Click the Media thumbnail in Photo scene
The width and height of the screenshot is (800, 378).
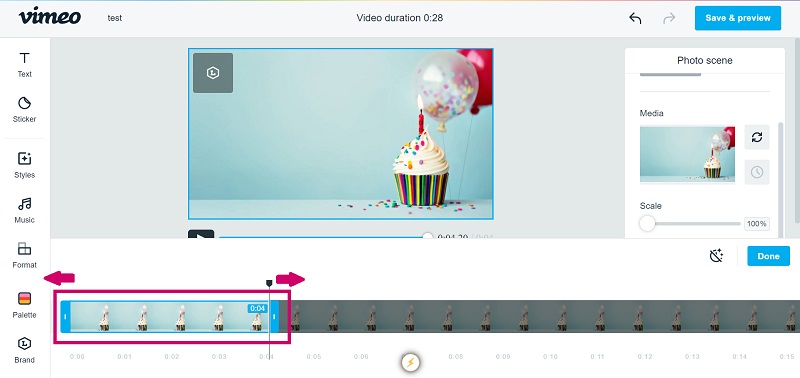coord(687,154)
